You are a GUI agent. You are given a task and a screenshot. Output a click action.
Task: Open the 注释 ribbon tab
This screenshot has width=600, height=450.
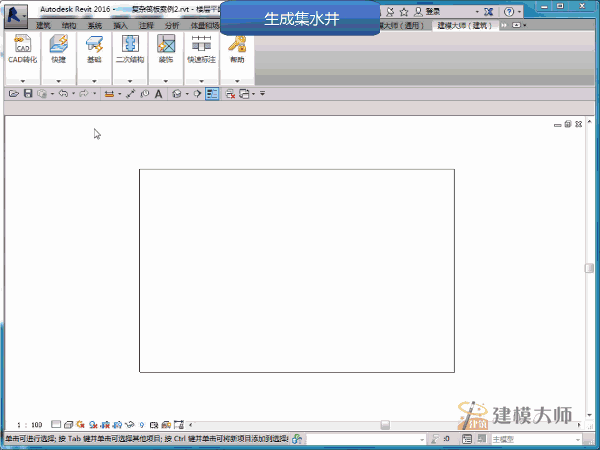pyautogui.click(x=146, y=26)
